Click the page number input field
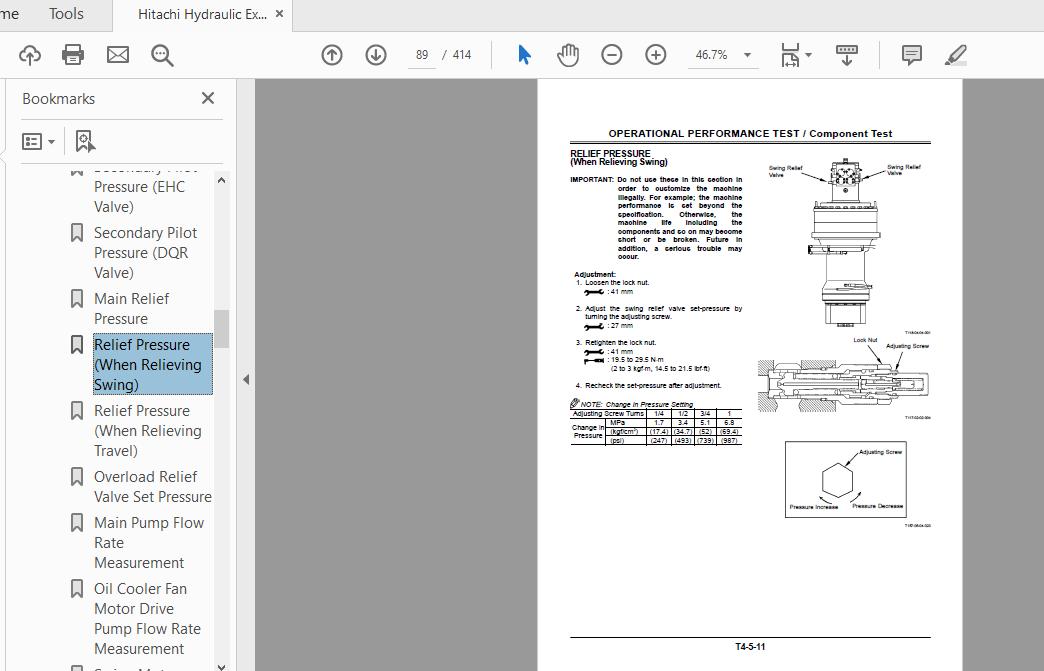 coord(421,55)
